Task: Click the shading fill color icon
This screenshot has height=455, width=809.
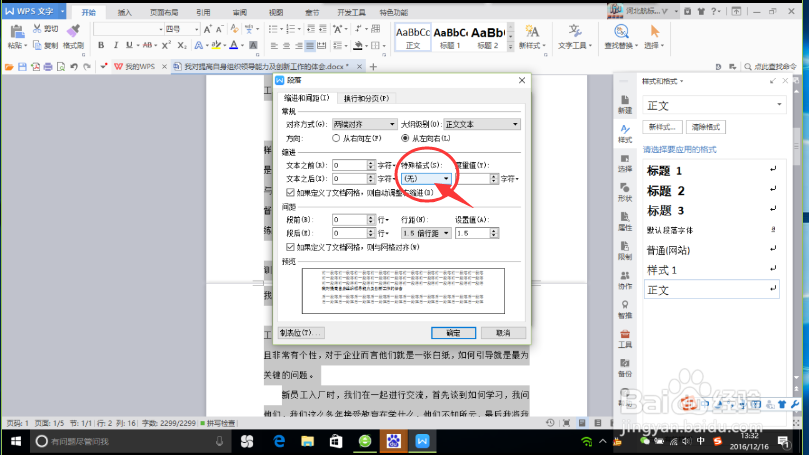Action: coord(358,46)
